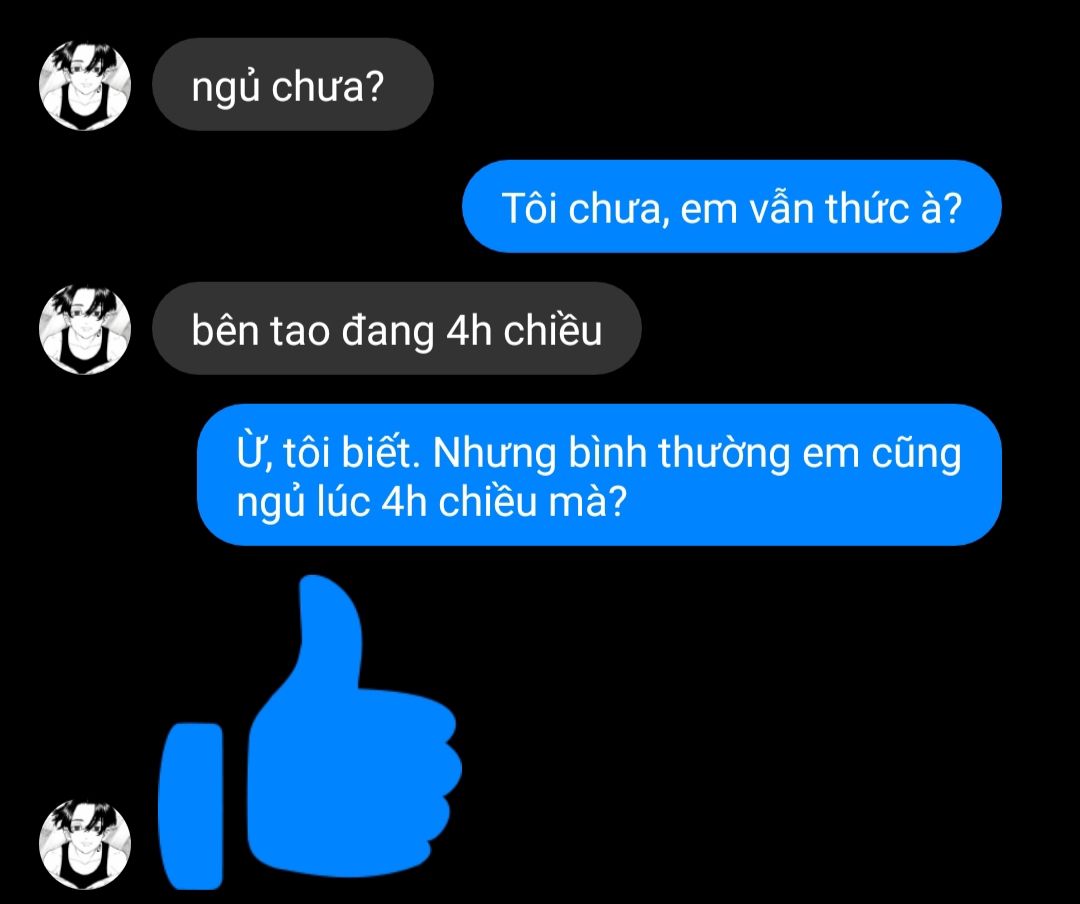Select "4h chiều" in the gray received message

(x=524, y=331)
